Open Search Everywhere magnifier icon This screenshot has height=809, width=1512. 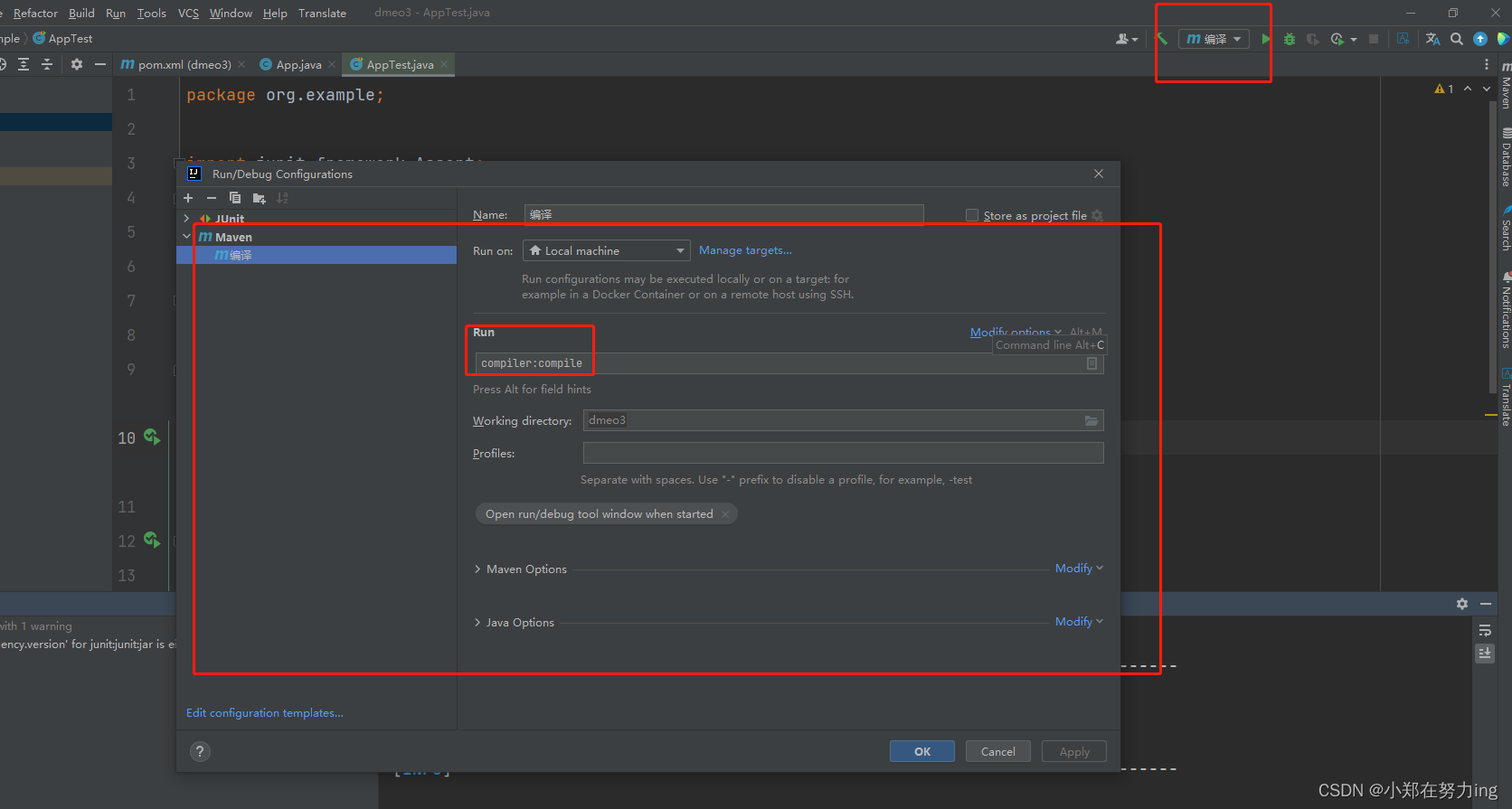[1456, 39]
